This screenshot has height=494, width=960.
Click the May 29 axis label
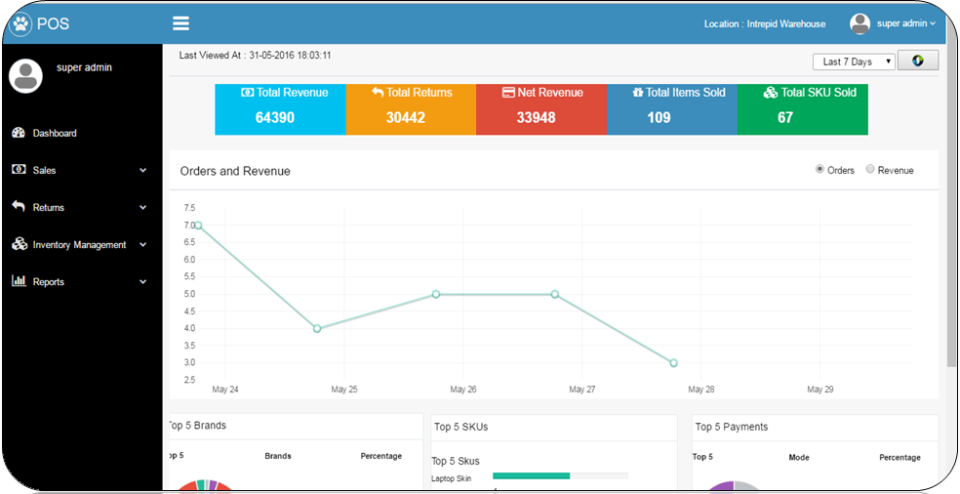coord(820,389)
